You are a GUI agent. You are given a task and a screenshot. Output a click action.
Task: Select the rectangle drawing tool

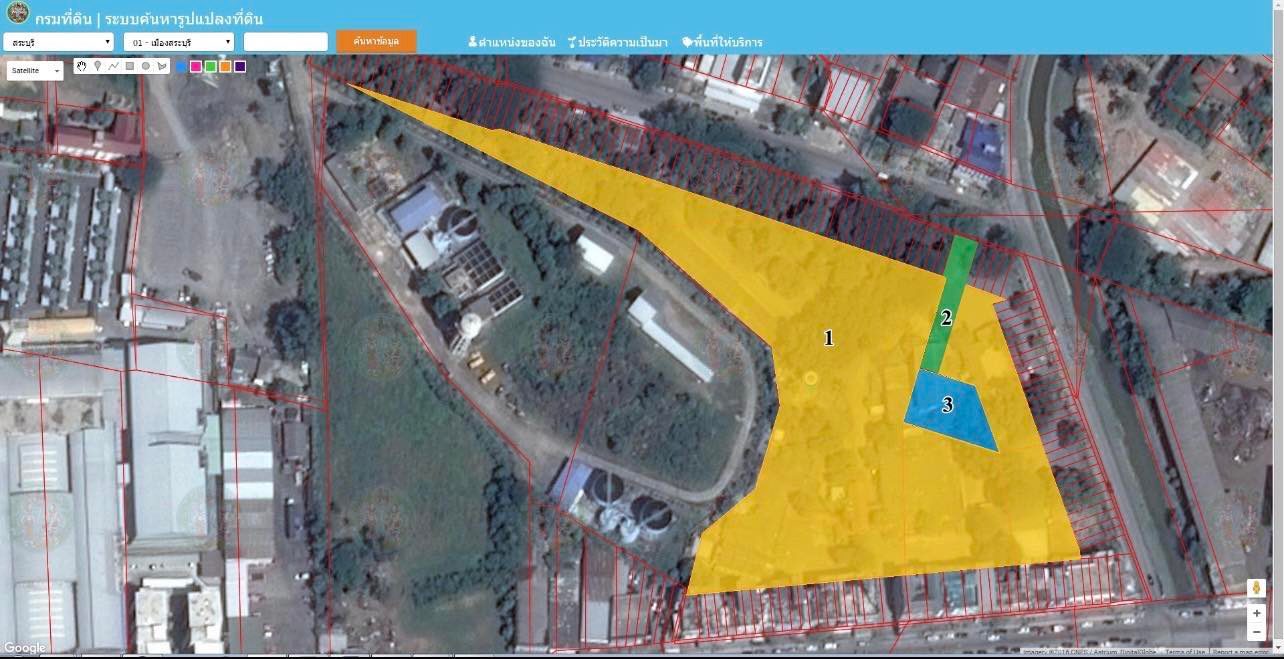(130, 66)
